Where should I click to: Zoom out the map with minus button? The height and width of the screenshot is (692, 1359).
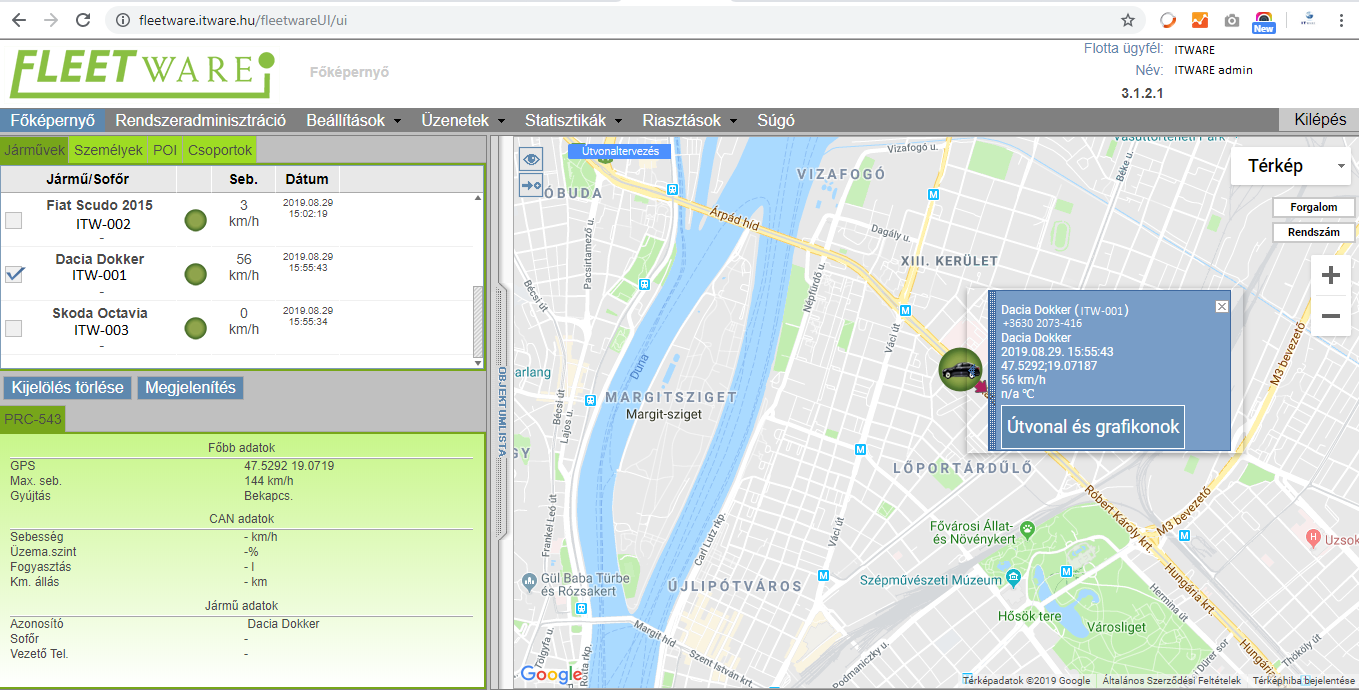point(1330,316)
